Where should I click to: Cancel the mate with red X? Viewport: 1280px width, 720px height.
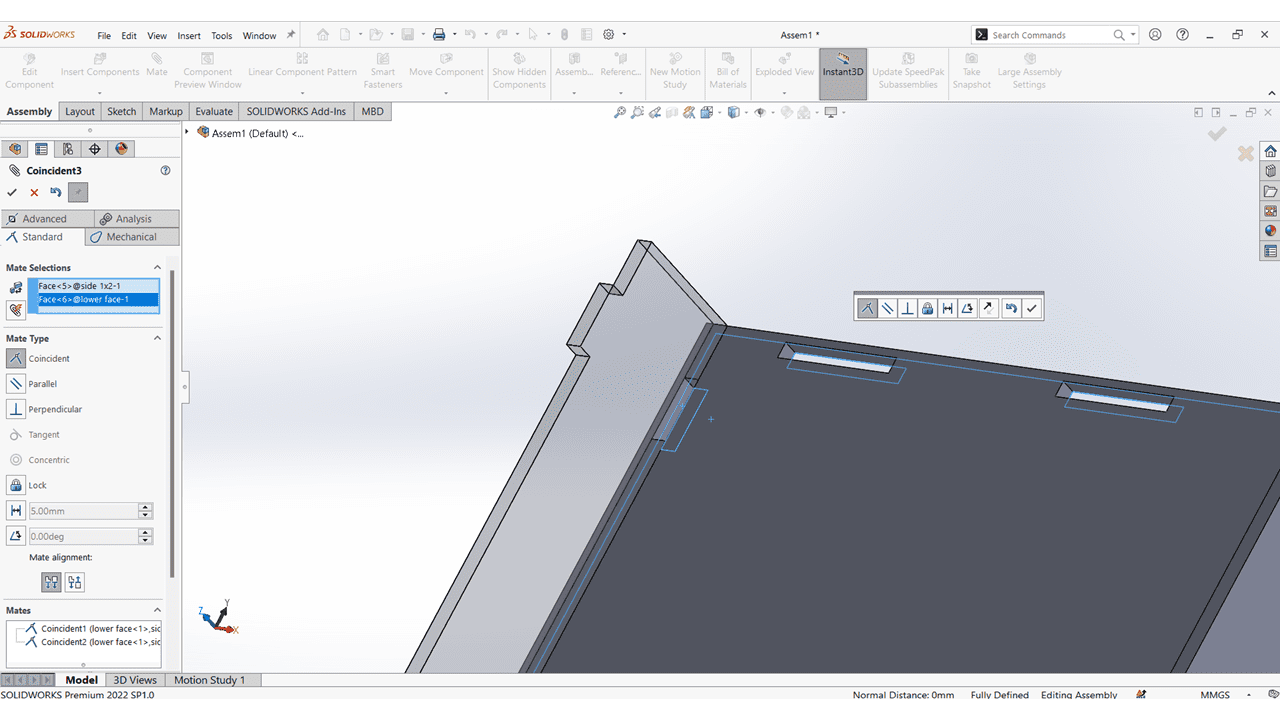34,193
